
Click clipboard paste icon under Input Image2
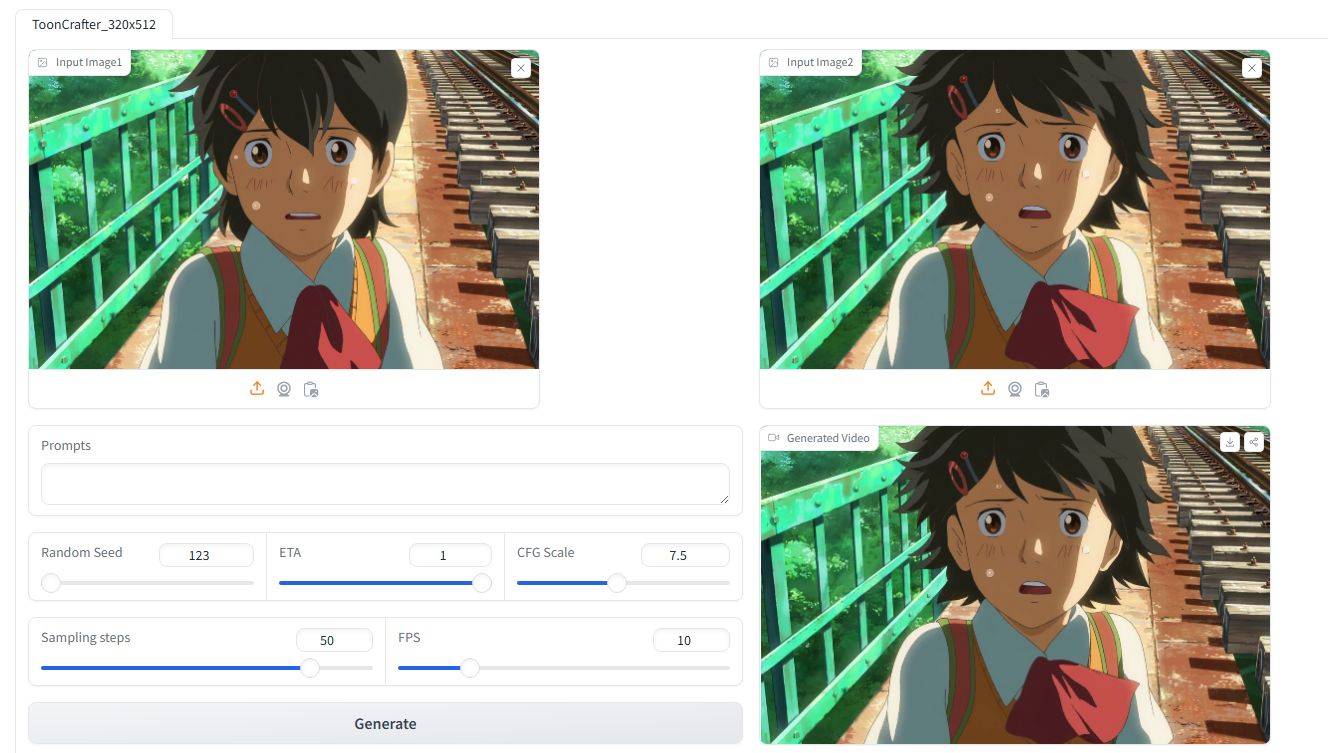click(1042, 389)
